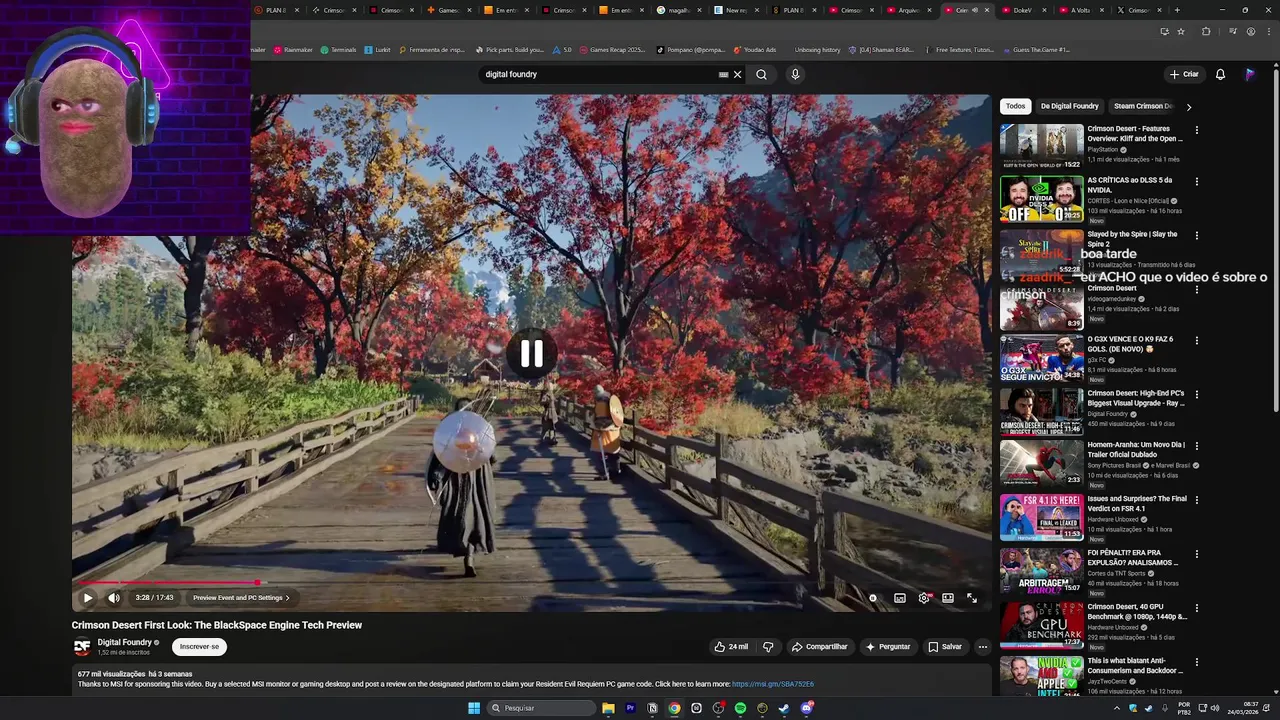Open the 'Games Recap 2025' bookmark

click(x=614, y=49)
